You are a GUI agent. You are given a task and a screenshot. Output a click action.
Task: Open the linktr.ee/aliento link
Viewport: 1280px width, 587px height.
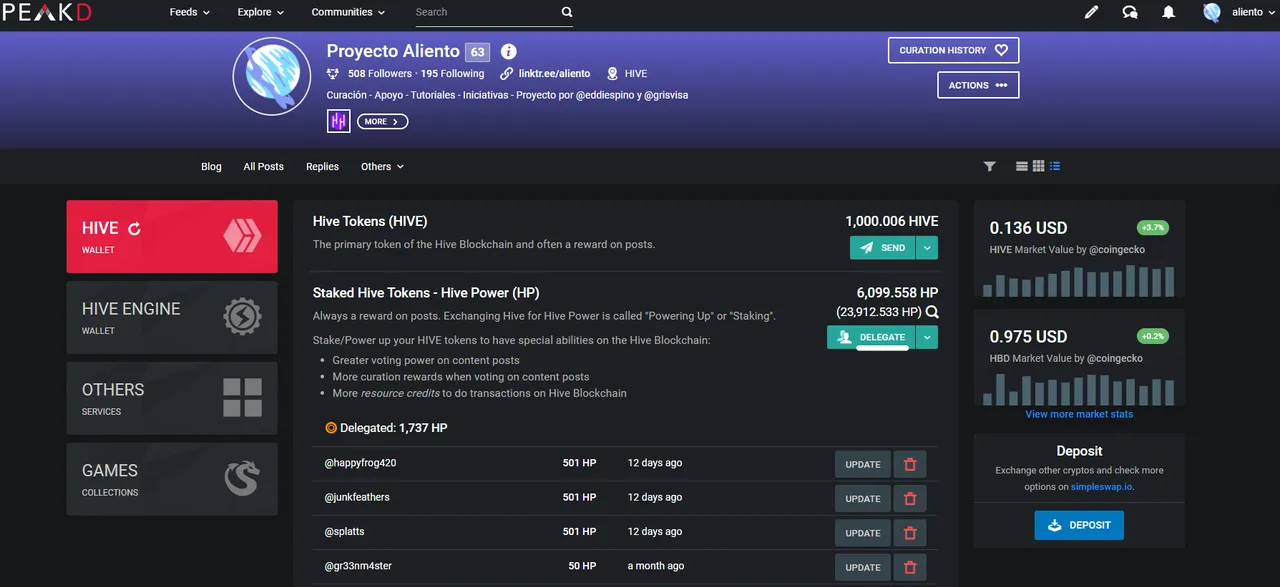[554, 73]
